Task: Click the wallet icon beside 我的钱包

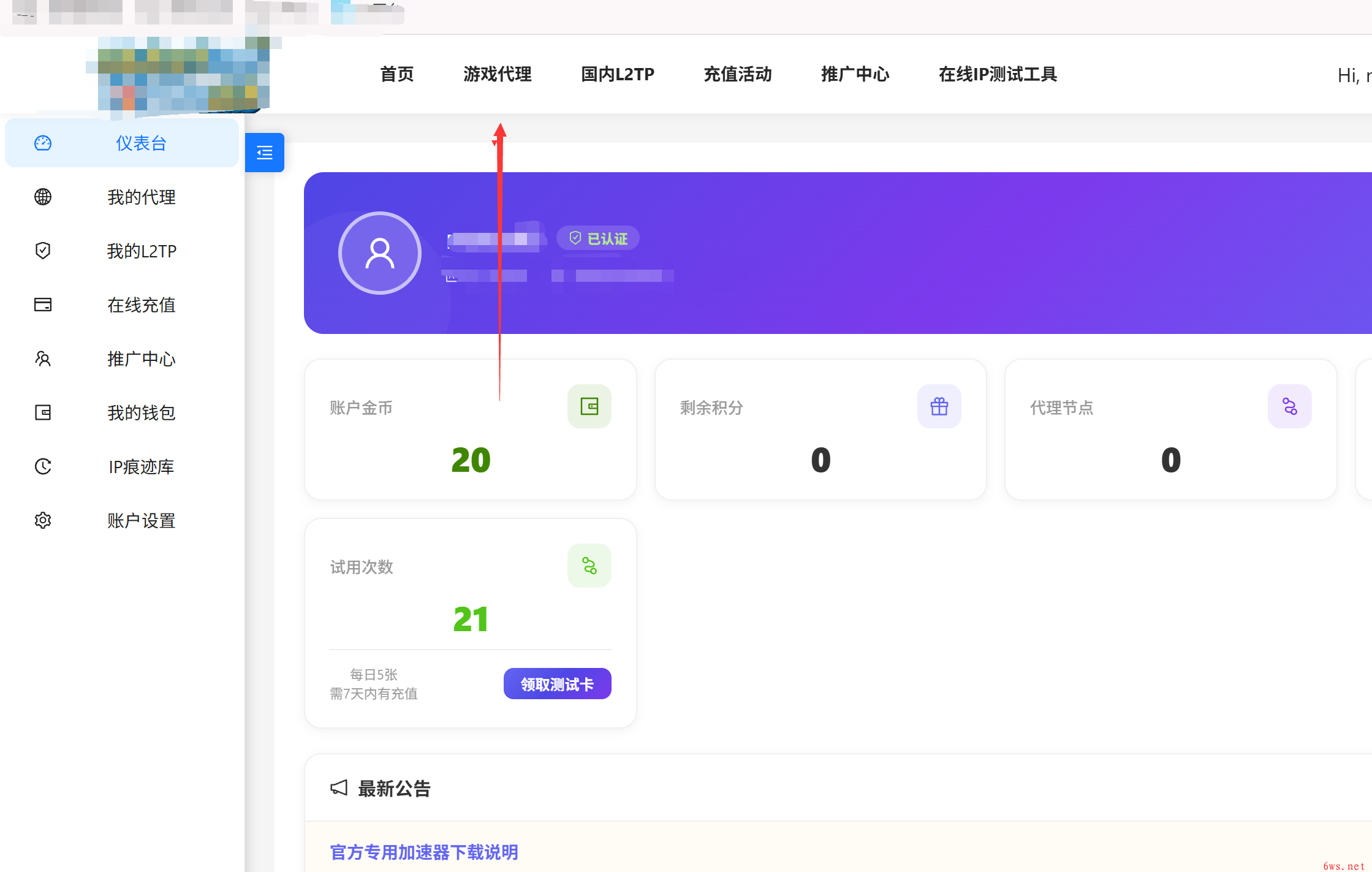Action: (x=43, y=412)
